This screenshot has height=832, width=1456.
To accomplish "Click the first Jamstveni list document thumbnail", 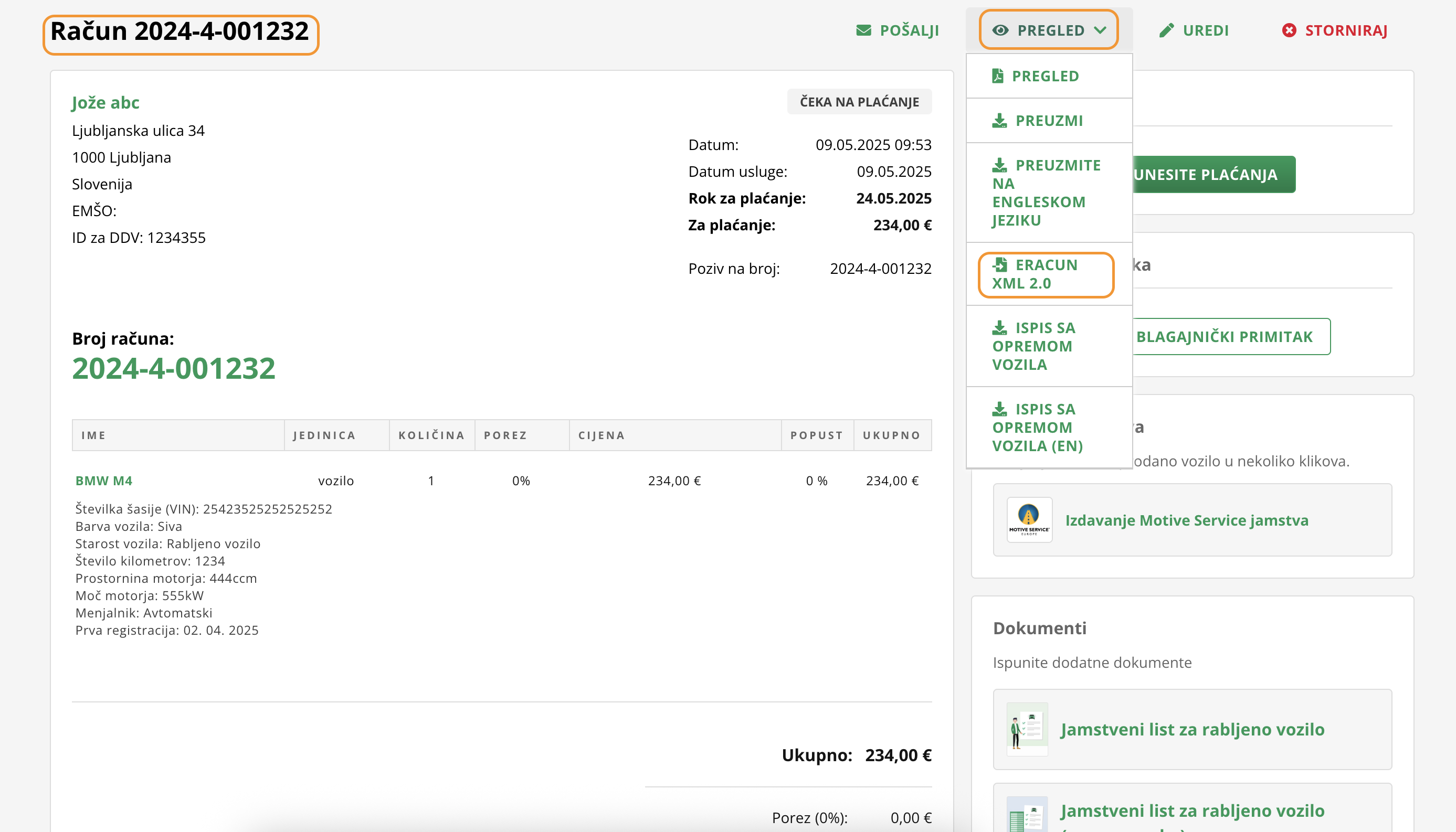I will [x=1027, y=729].
